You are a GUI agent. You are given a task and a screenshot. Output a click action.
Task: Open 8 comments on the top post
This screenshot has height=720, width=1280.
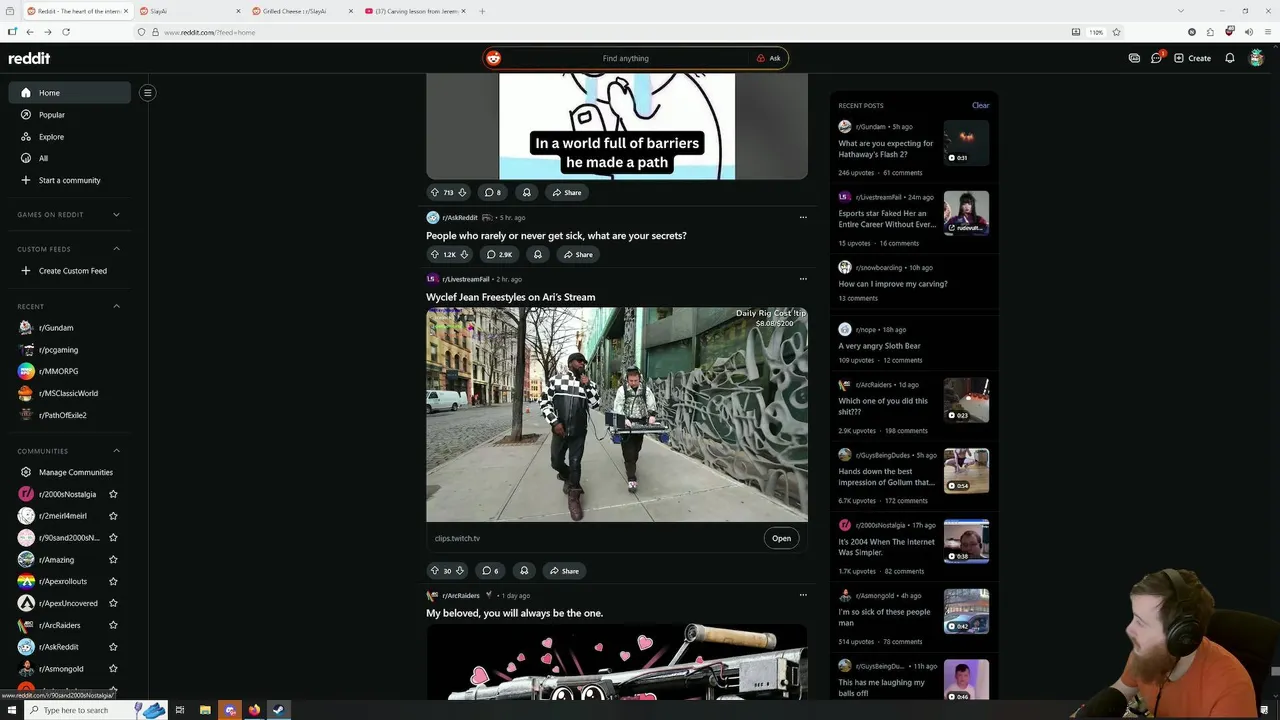[492, 192]
